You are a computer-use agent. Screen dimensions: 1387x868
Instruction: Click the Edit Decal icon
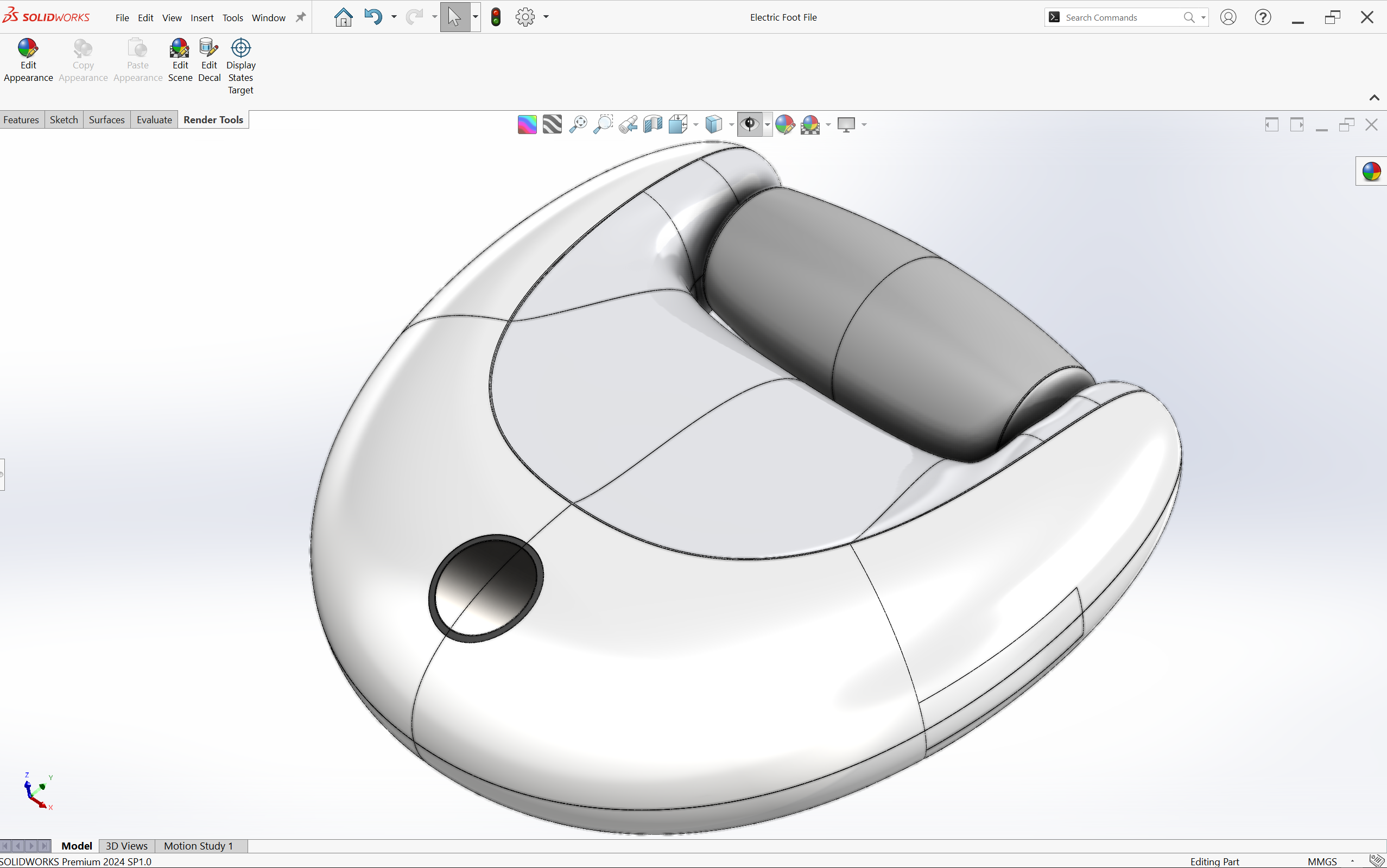209,60
